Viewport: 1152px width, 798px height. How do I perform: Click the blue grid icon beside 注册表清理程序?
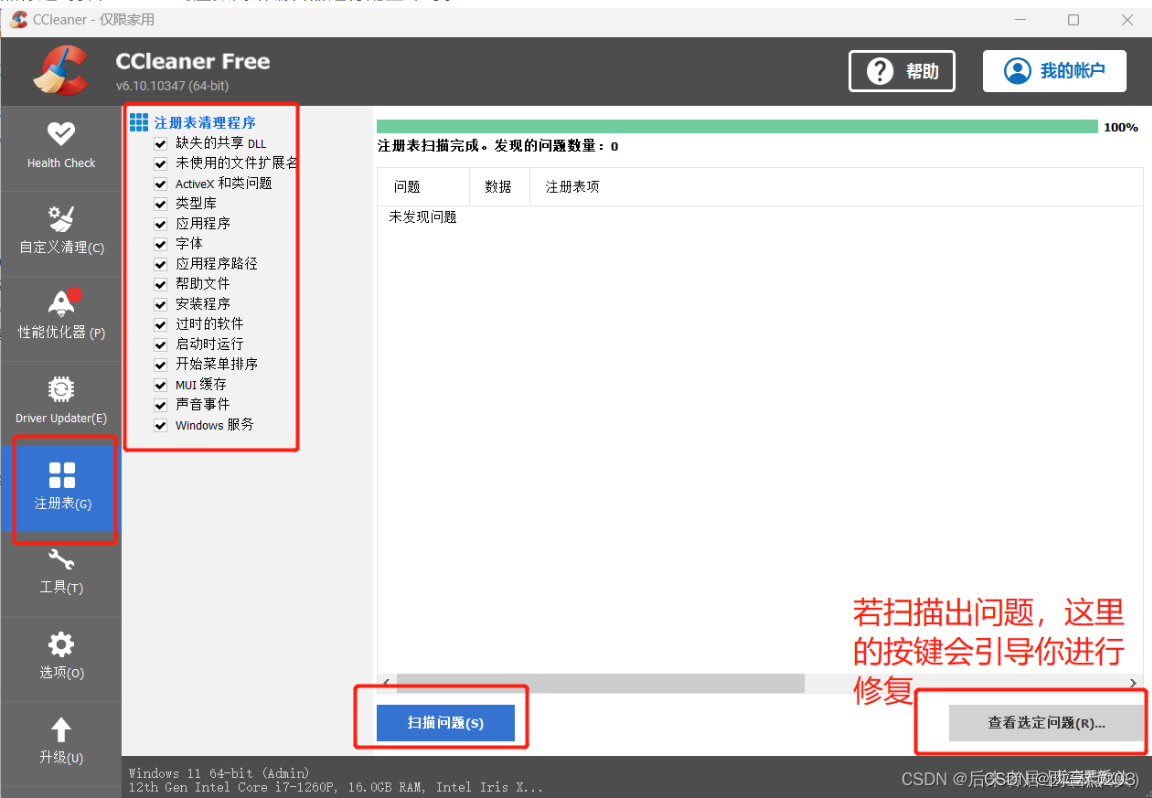[139, 122]
